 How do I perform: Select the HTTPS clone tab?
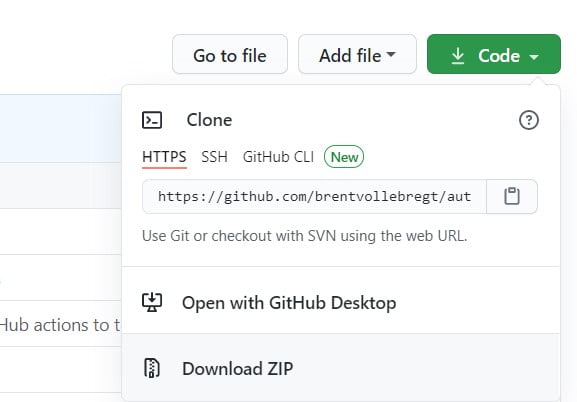tap(164, 157)
